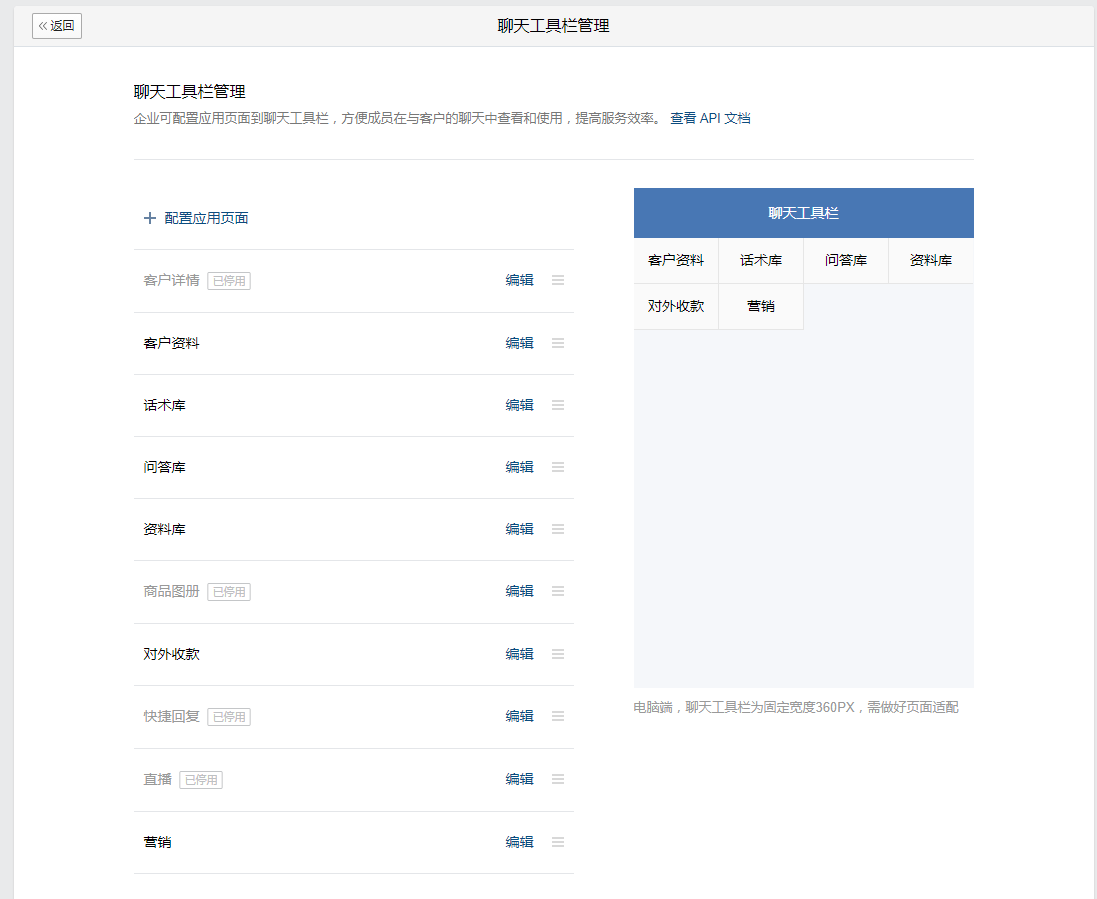Click the drag handle icon for 客户资料
Screen dimensions: 1097x899
point(558,343)
